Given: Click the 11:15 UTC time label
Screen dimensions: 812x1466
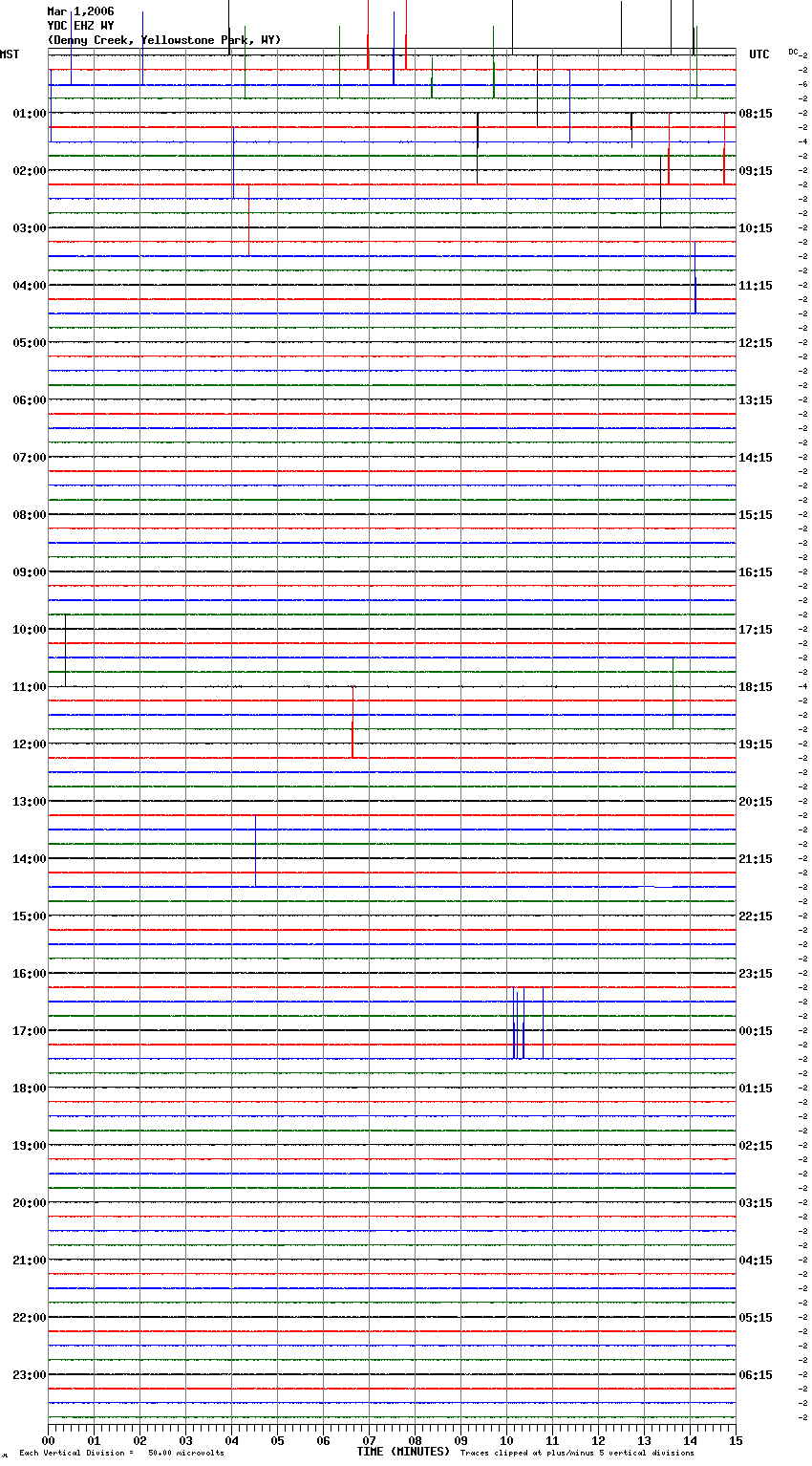Looking at the screenshot, I should pos(756,286).
